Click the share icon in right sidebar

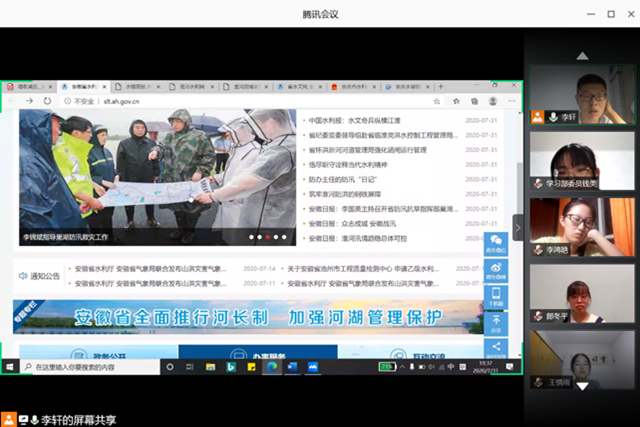[497, 347]
